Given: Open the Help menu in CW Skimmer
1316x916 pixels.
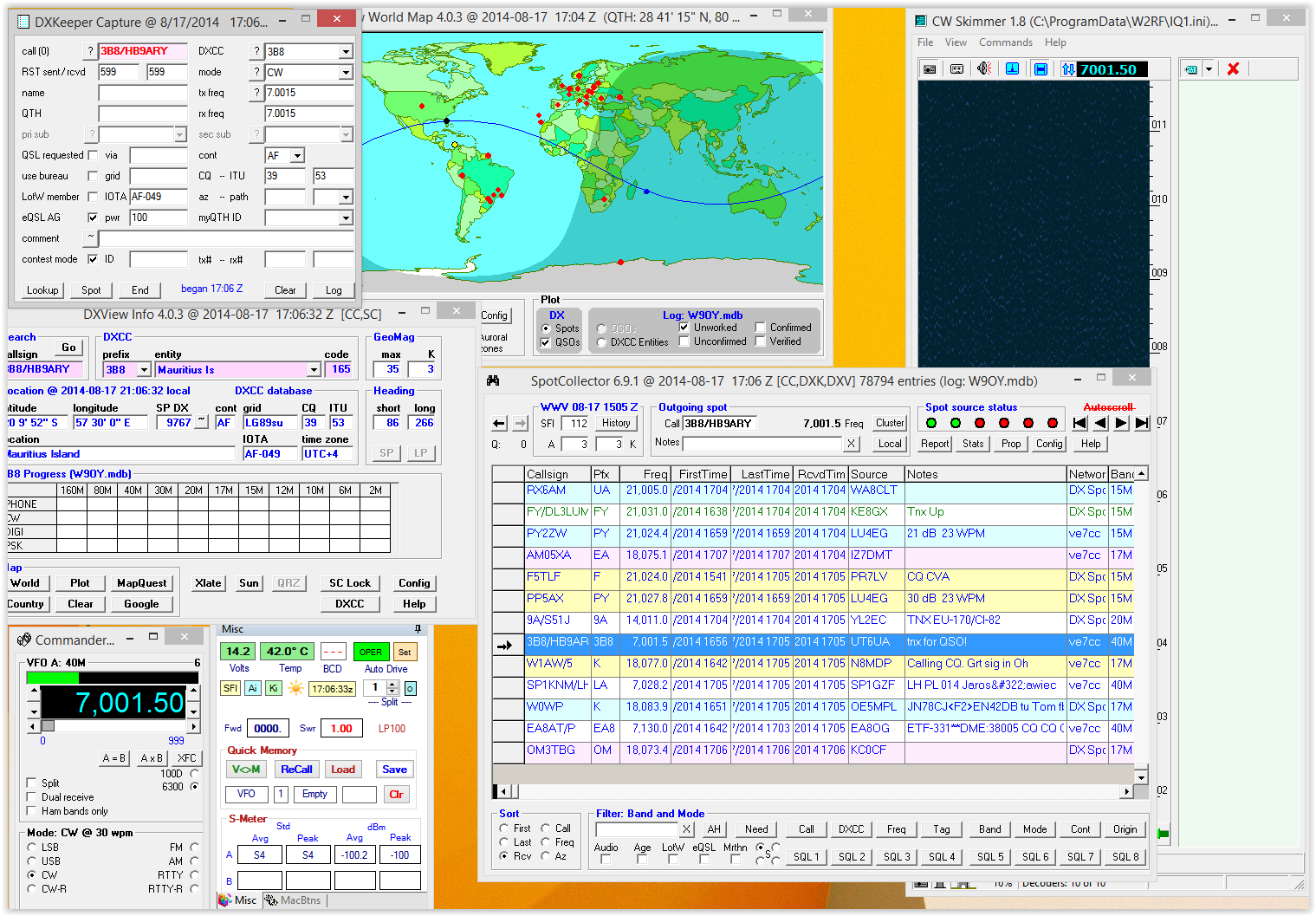Looking at the screenshot, I should (x=1055, y=42).
